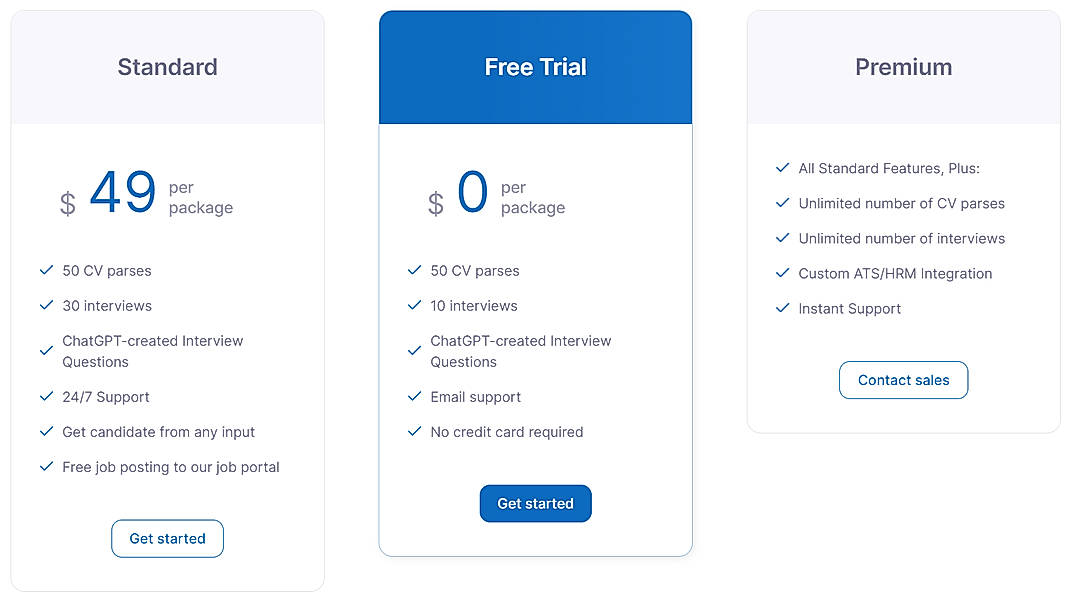Image resolution: width=1070 pixels, height=599 pixels.
Task: Click the checkmark next to 30 interviews
Action: pos(46,305)
